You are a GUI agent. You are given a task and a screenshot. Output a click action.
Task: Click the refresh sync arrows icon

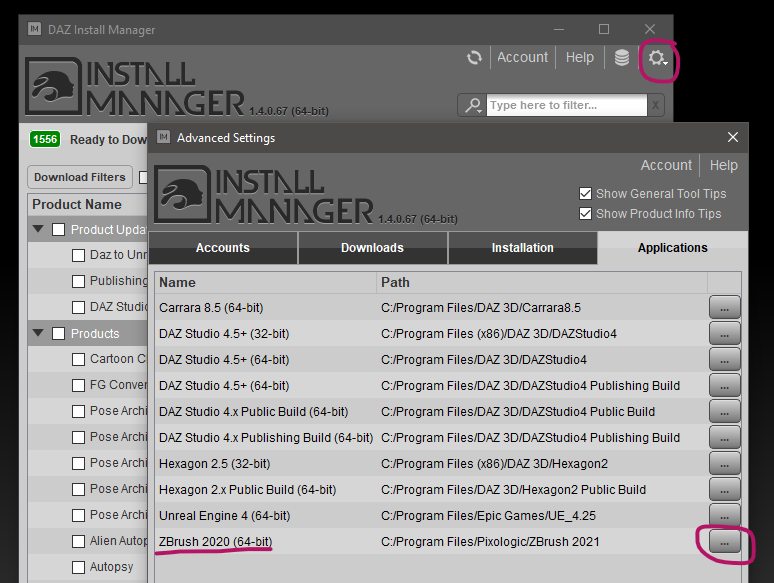coord(474,58)
